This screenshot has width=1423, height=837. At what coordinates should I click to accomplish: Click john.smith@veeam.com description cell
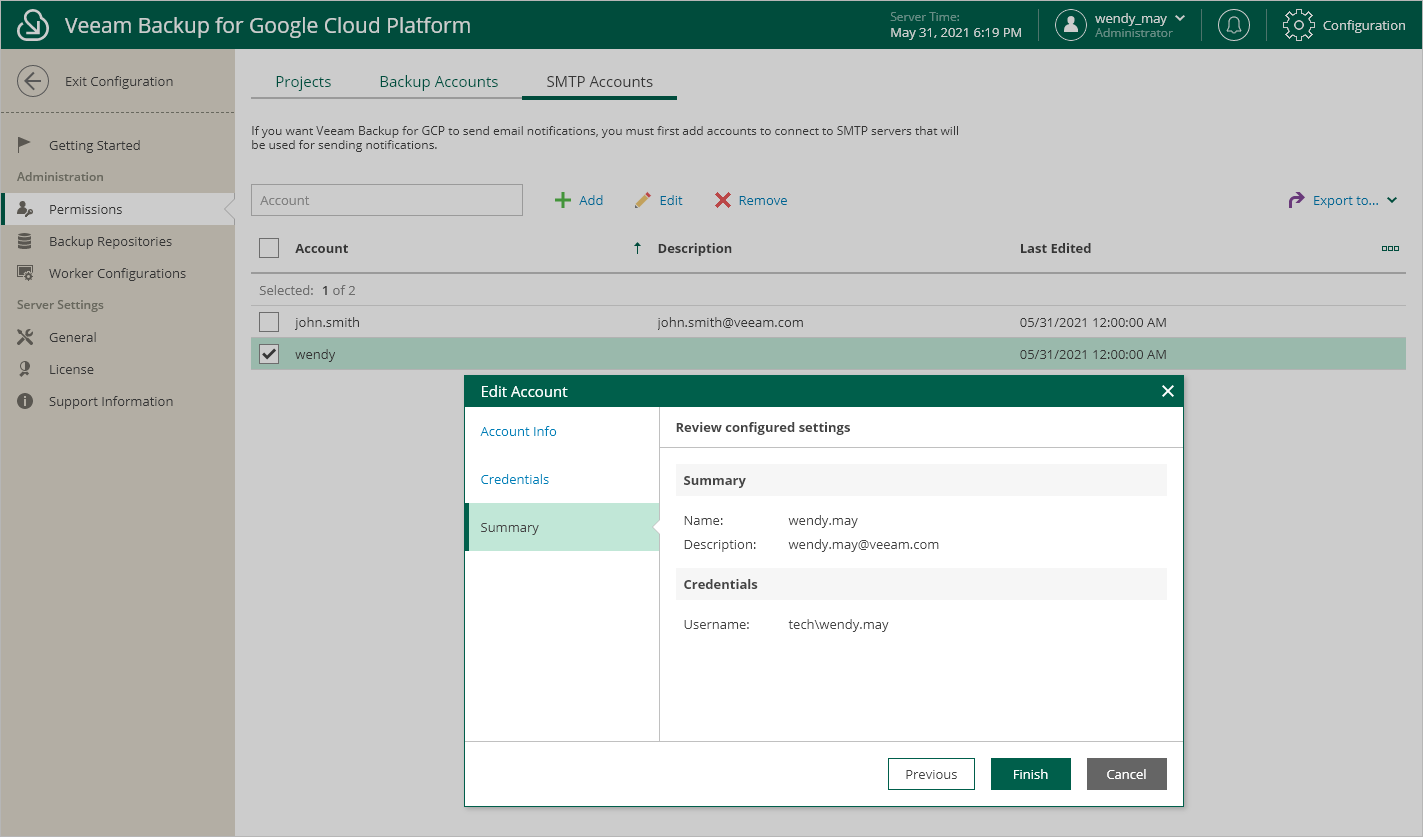[x=731, y=322]
